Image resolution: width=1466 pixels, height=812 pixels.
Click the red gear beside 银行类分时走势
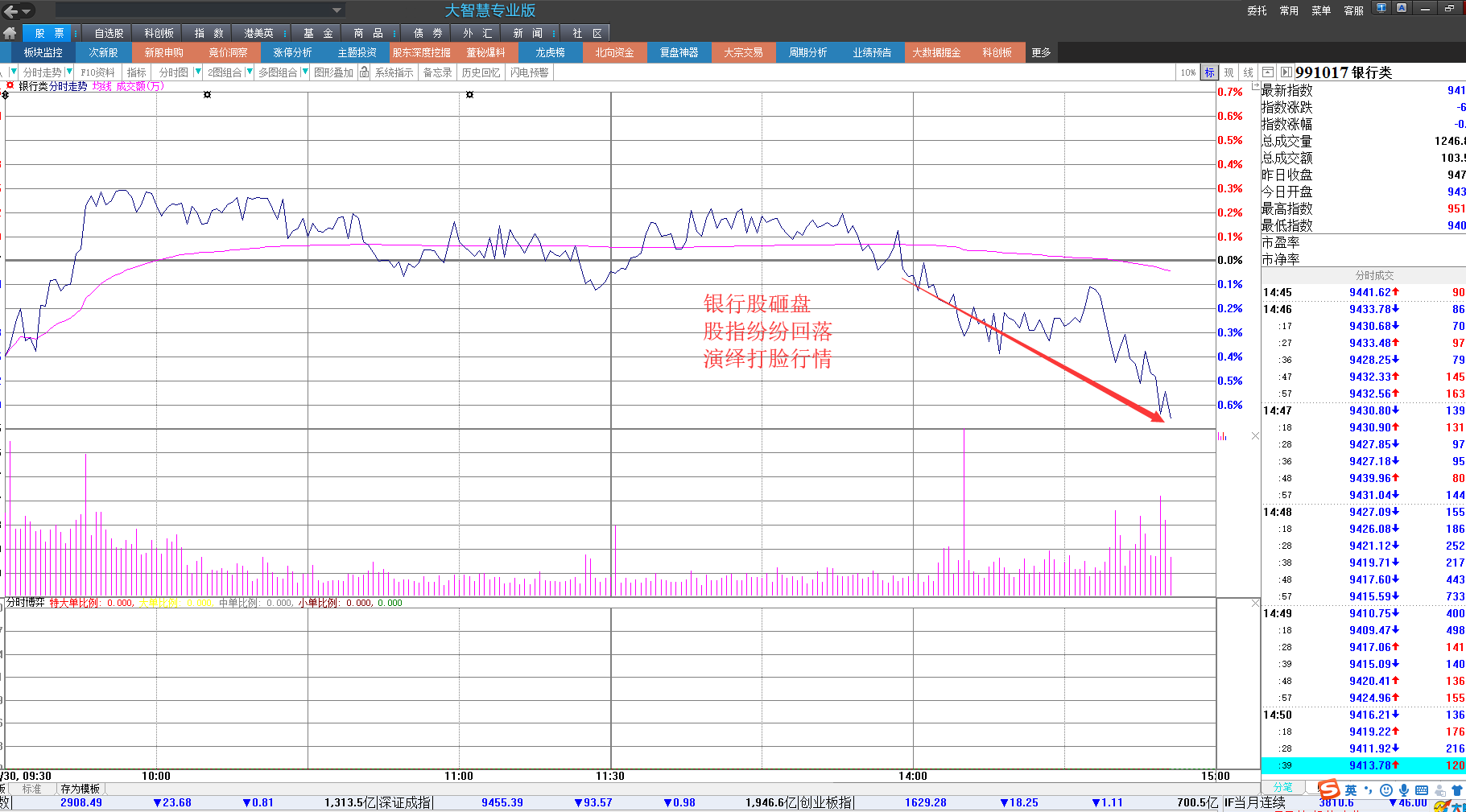tap(10, 85)
